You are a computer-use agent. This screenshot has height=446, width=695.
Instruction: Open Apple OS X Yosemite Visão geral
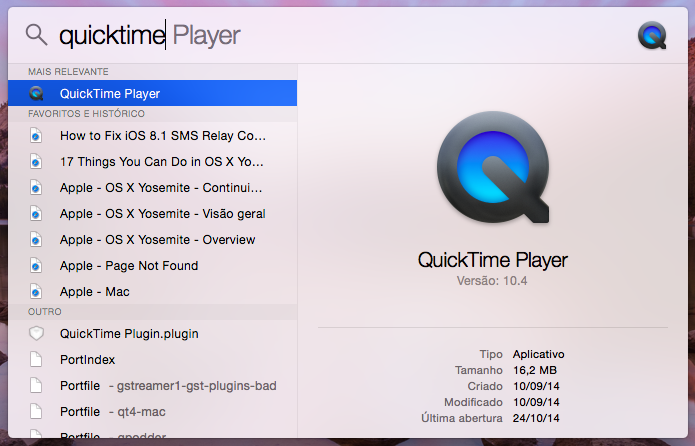click(x=152, y=214)
